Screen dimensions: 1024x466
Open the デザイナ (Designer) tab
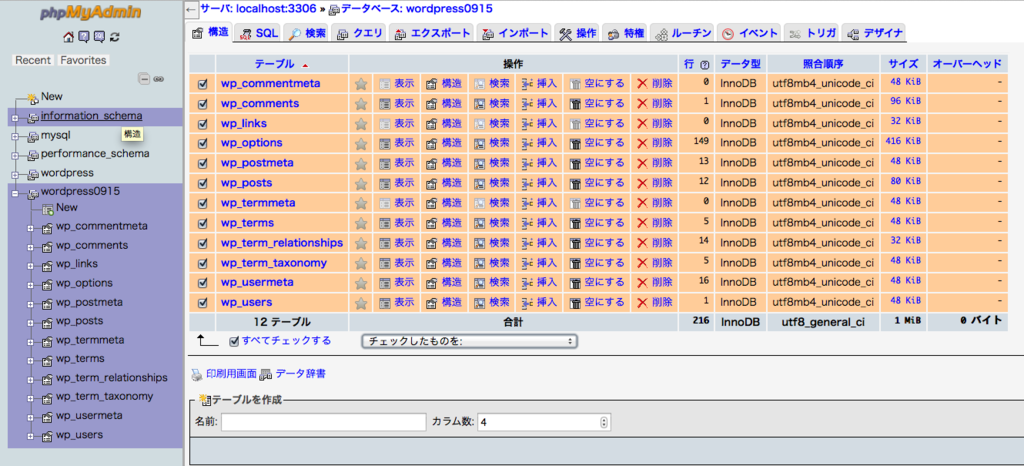874,33
